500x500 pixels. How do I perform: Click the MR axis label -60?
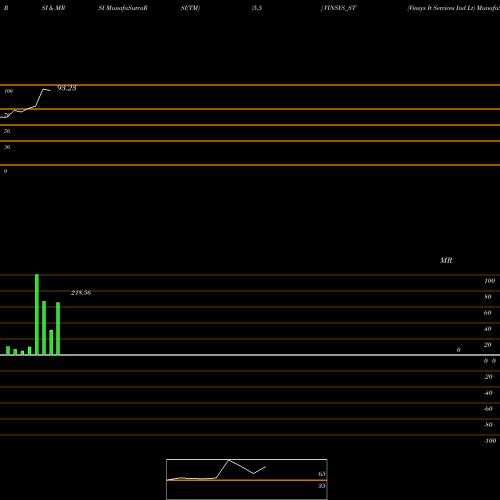click(488, 409)
